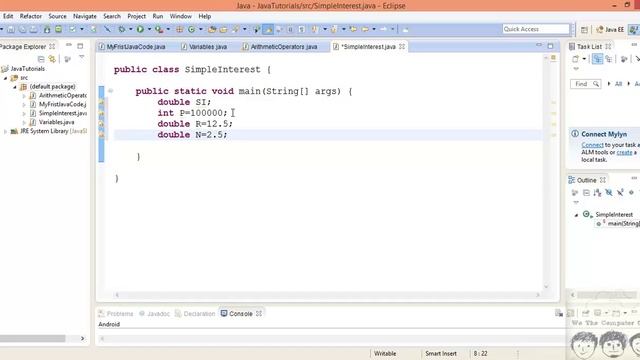The width and height of the screenshot is (640, 360).
Task: Click the Writable status bar entry
Action: click(385, 353)
